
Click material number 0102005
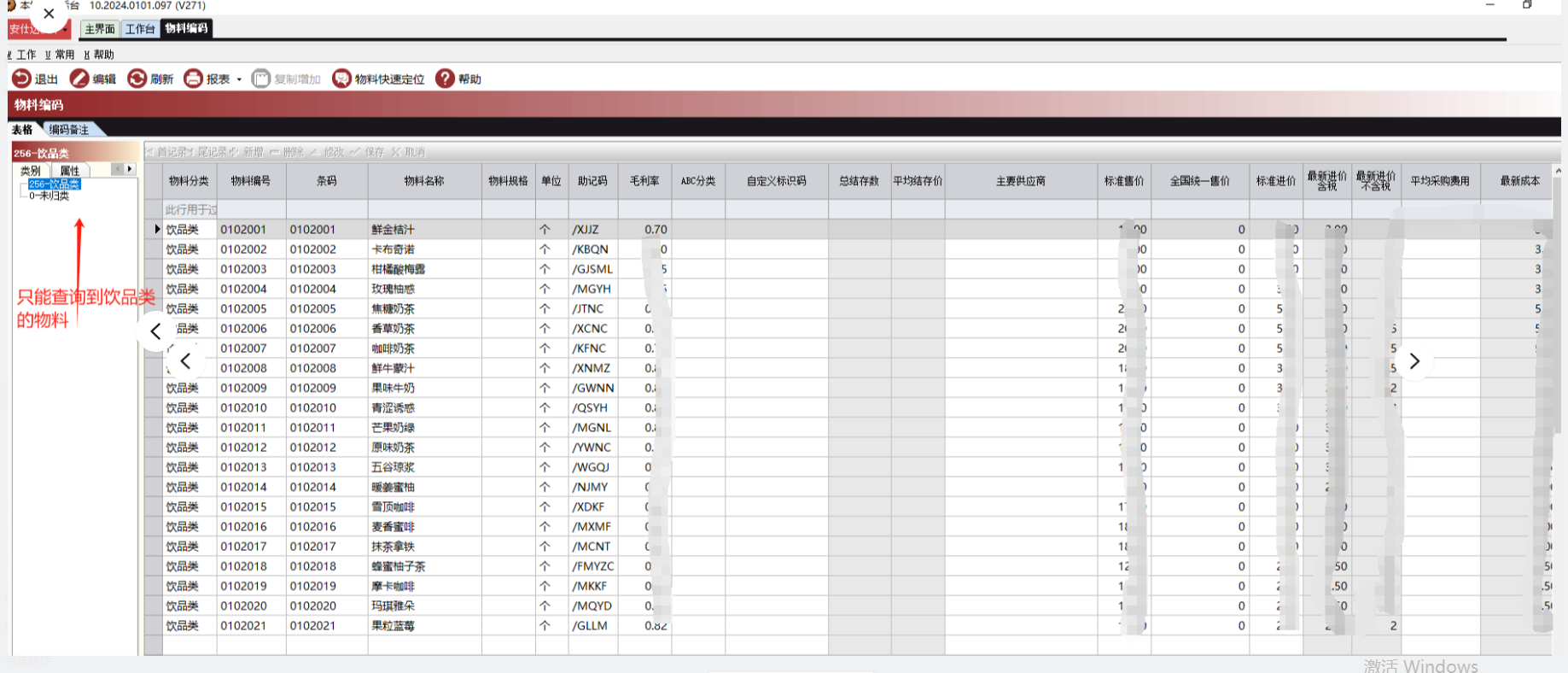click(243, 308)
